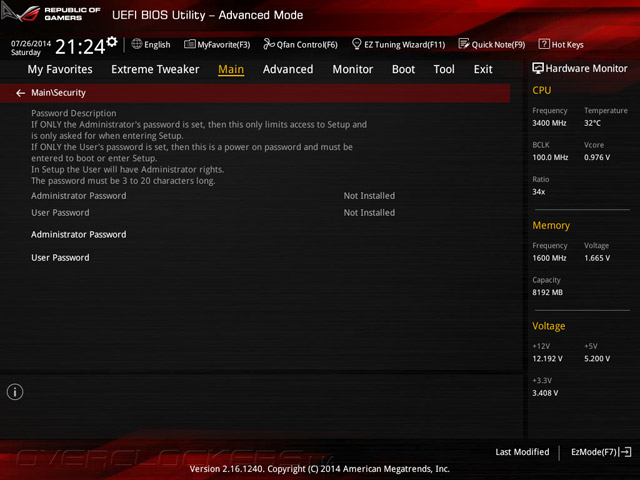
Task: Select the Main tab
Action: 231,69
